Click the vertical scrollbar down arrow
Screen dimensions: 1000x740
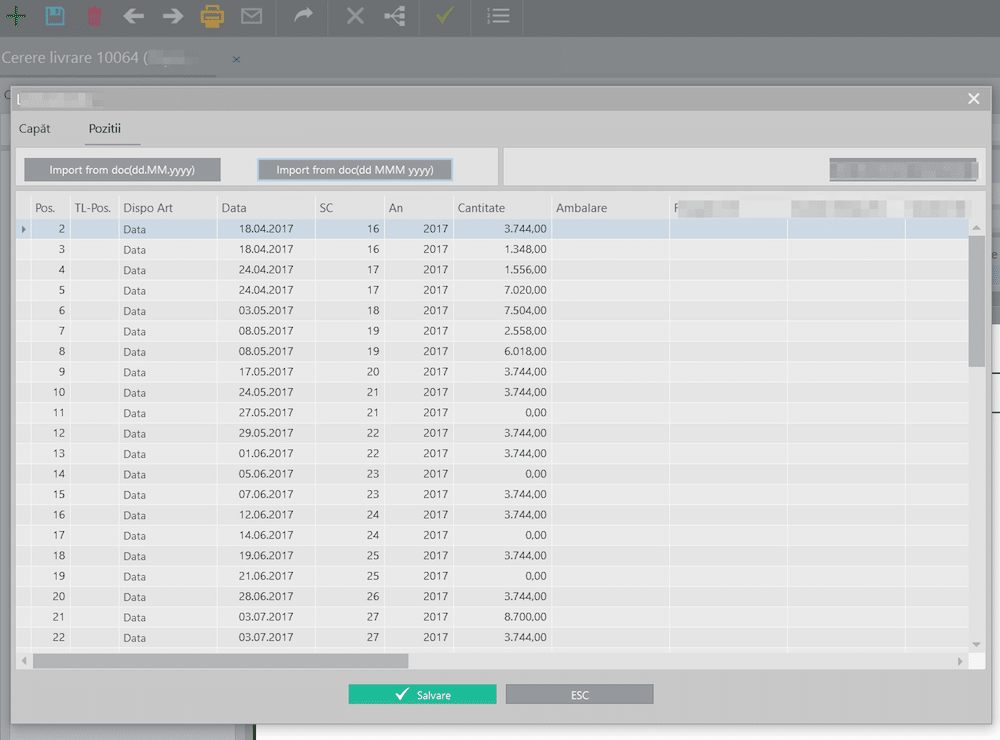tap(976, 644)
